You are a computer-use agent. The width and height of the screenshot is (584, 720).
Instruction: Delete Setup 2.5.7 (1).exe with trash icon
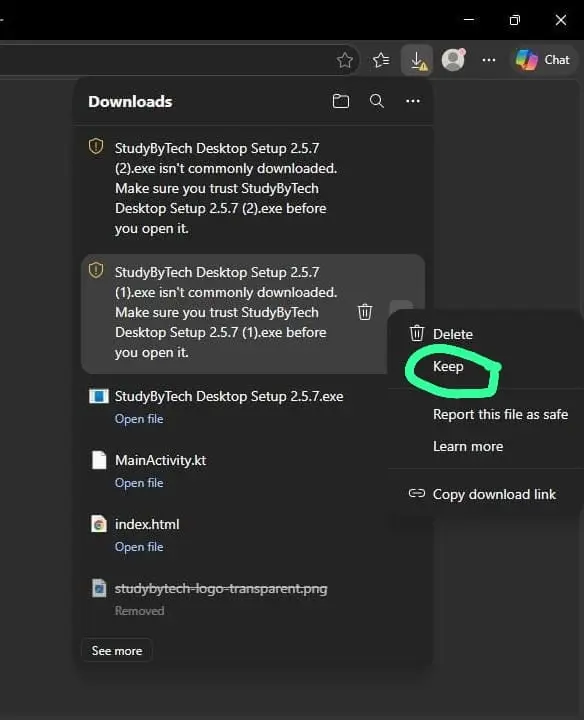click(365, 312)
